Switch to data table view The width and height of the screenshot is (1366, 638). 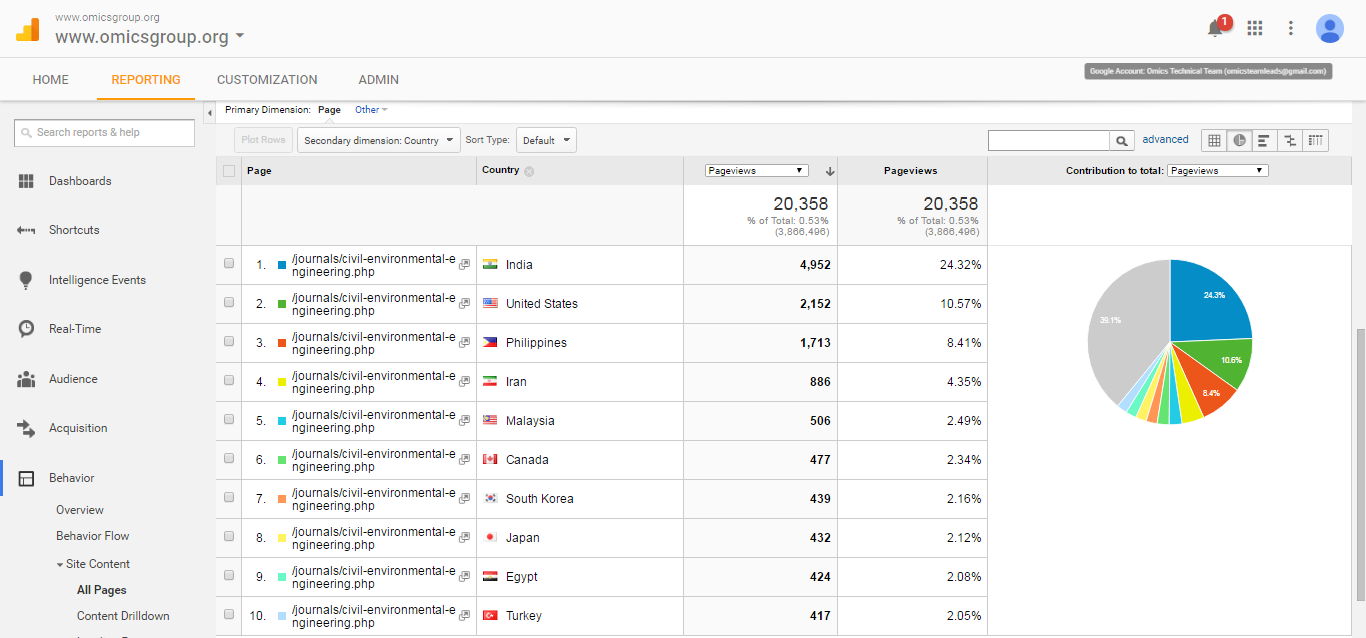click(1214, 140)
